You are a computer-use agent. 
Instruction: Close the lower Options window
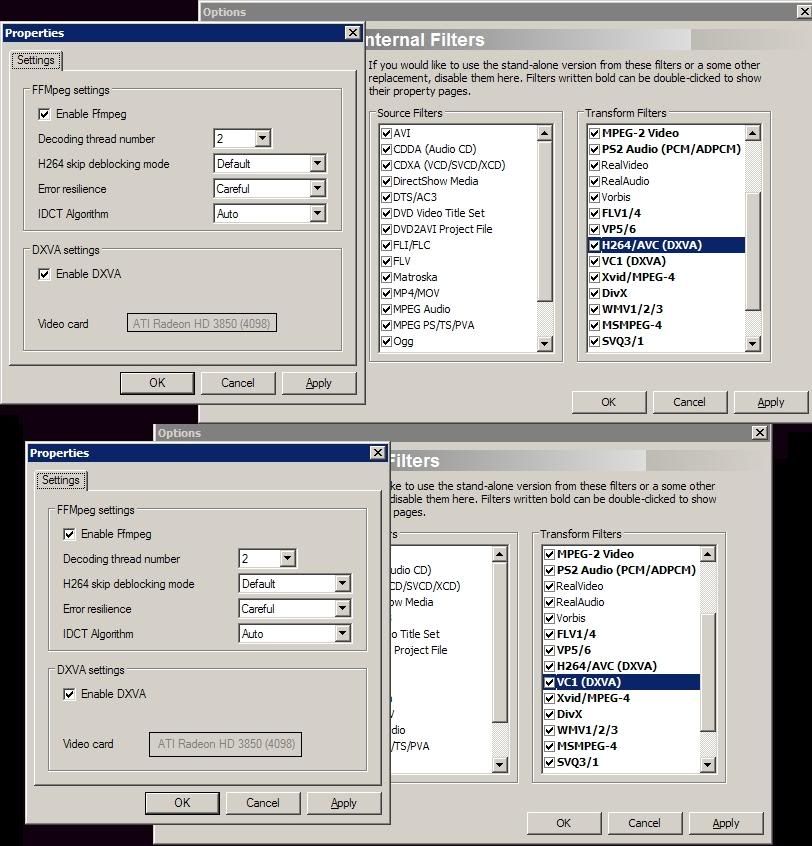[x=756, y=432]
